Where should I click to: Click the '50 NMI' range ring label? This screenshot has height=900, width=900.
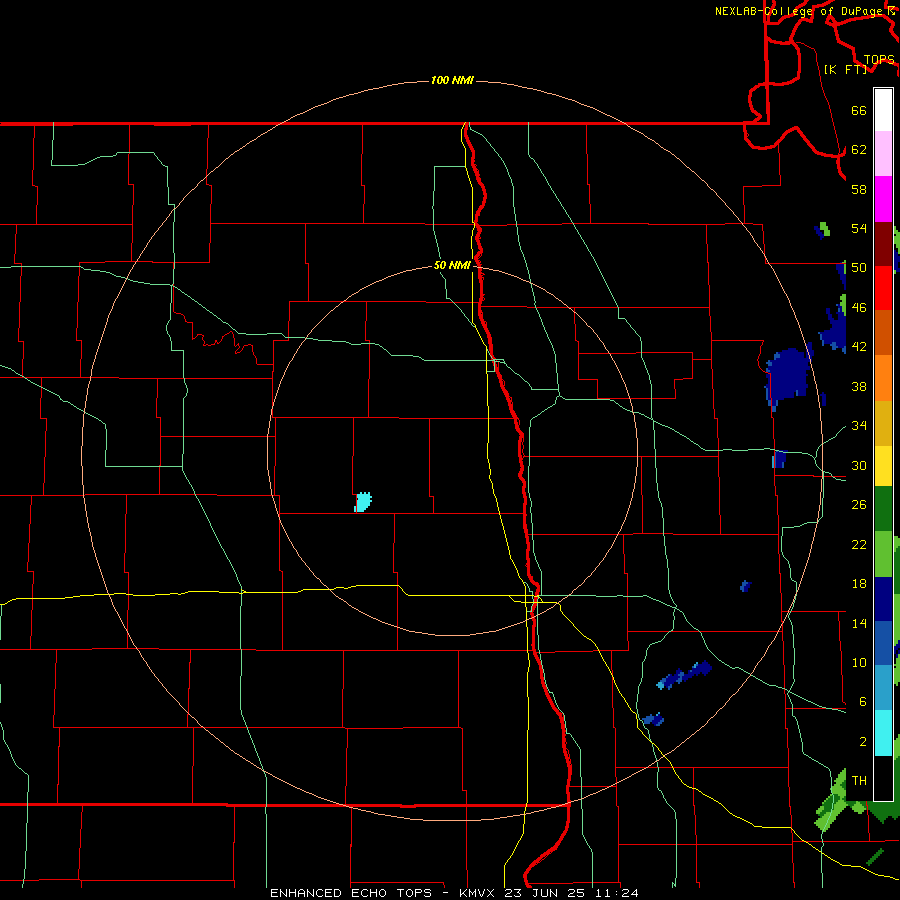tap(452, 265)
